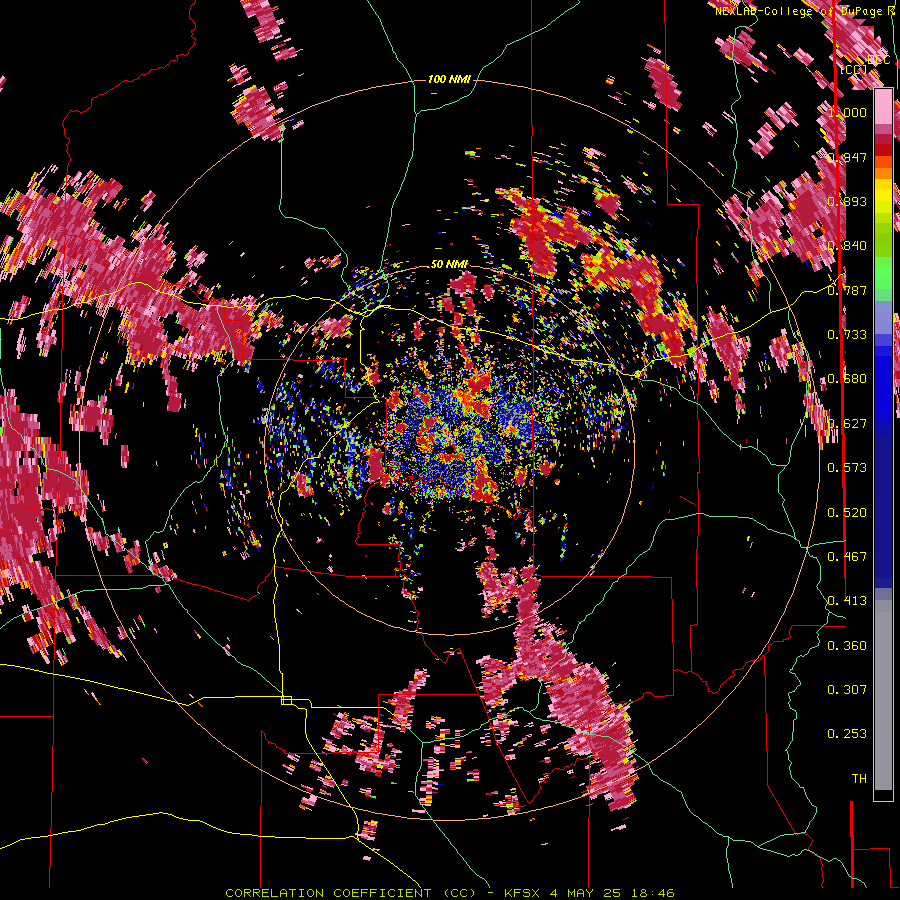
Task: Select the 0.520 legend value
Action: coord(847,513)
